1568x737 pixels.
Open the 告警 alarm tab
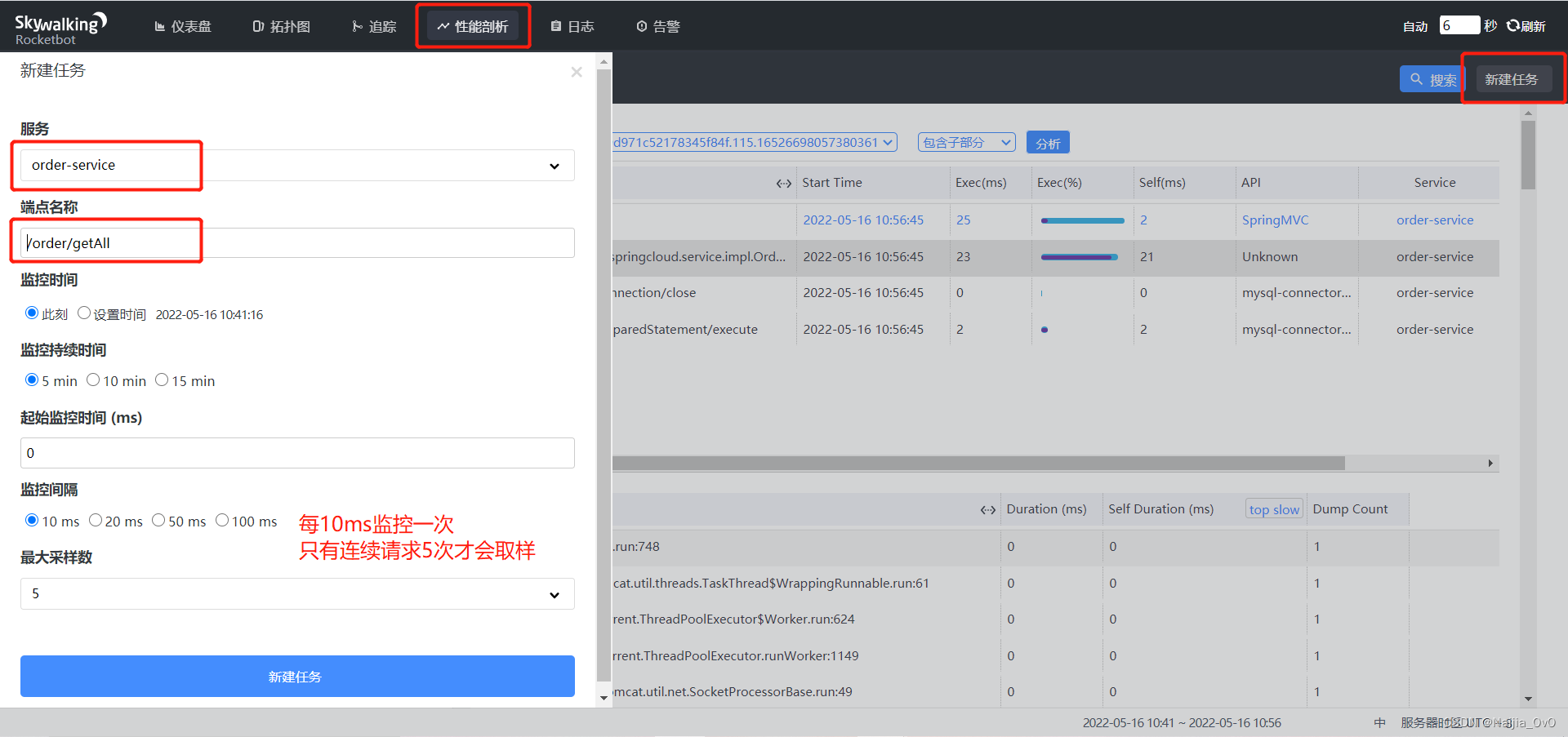click(658, 27)
